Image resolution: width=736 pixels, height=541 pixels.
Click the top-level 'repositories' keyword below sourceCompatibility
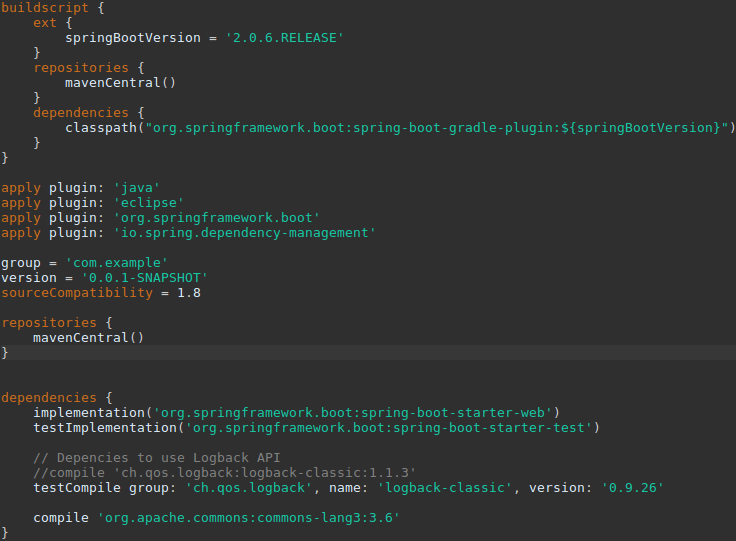pos(49,323)
